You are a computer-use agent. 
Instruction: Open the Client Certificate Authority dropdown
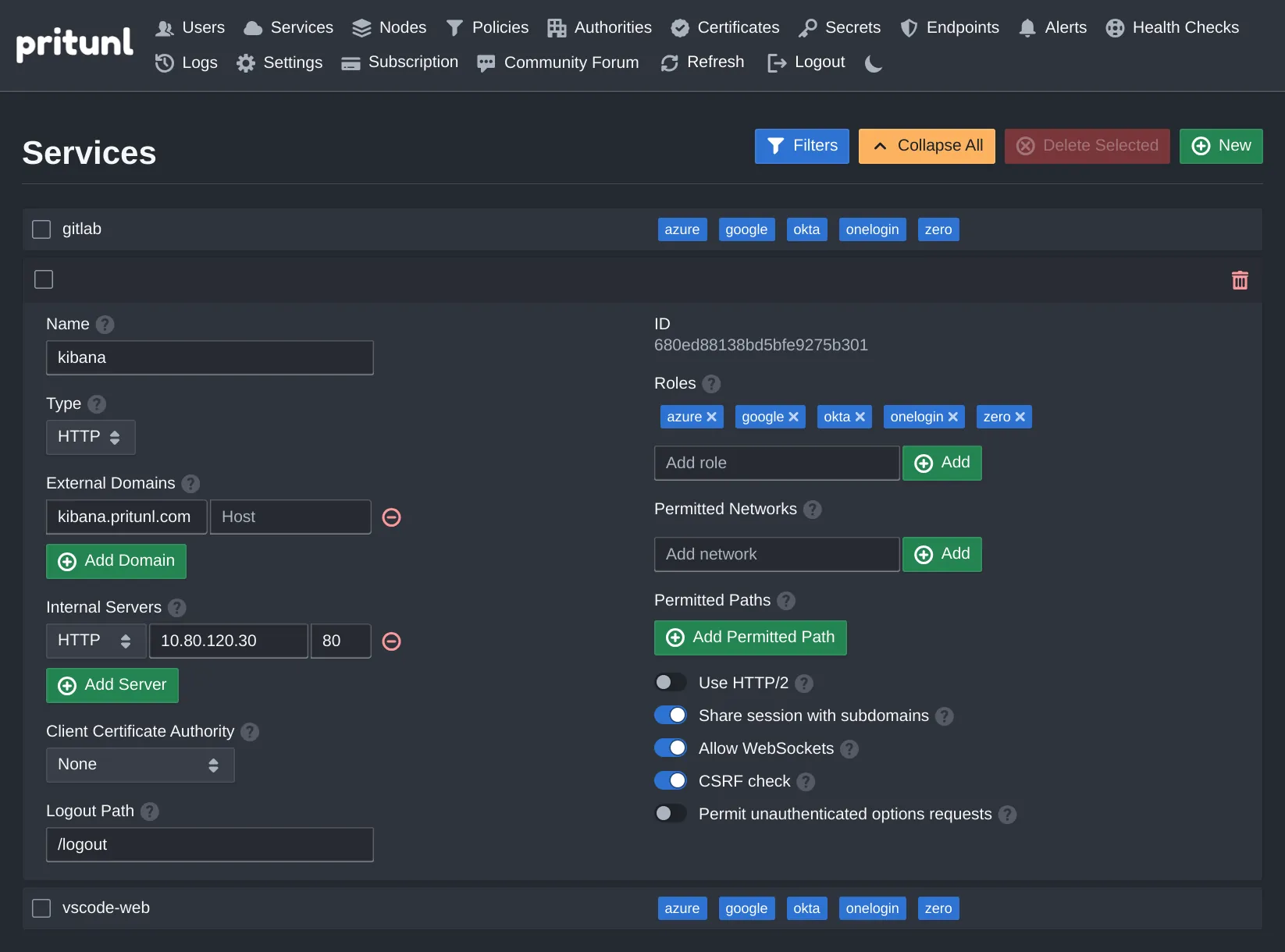[140, 765]
